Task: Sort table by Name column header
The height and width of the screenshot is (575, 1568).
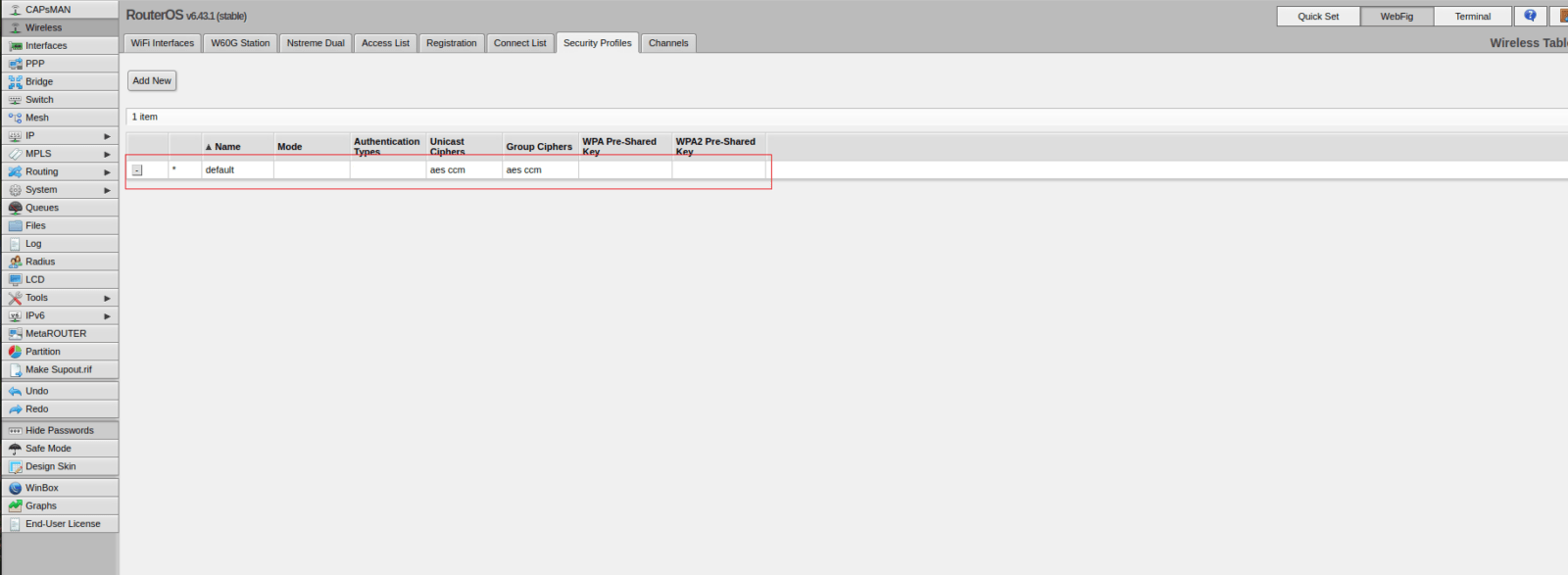Action: pos(237,147)
